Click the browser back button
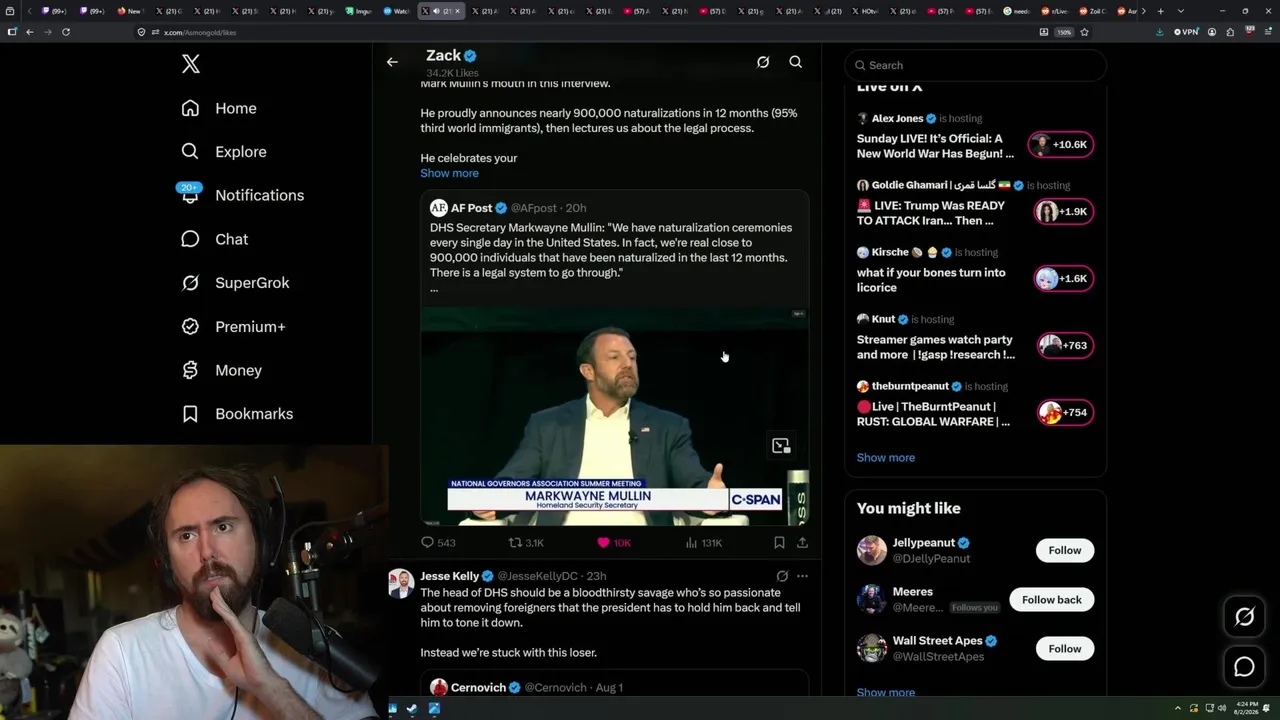 point(30,32)
